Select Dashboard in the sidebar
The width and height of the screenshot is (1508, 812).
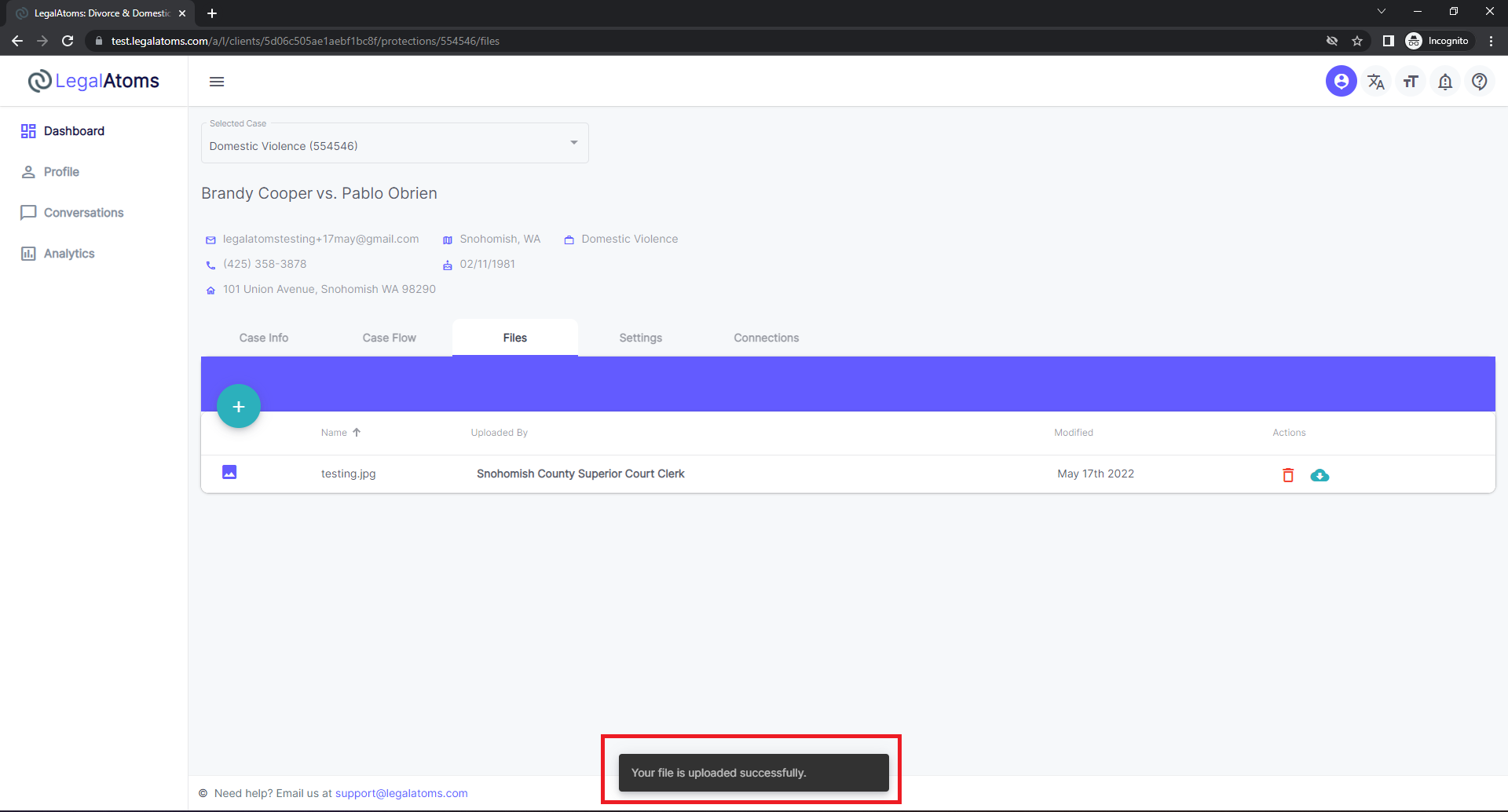pyautogui.click(x=74, y=130)
